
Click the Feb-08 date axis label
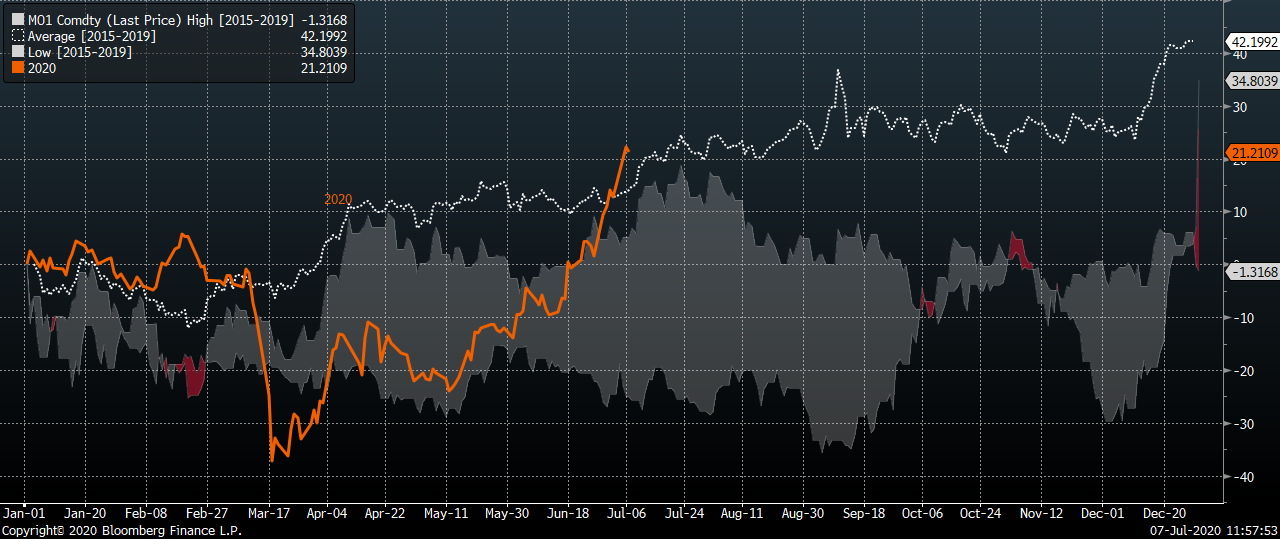[x=148, y=512]
